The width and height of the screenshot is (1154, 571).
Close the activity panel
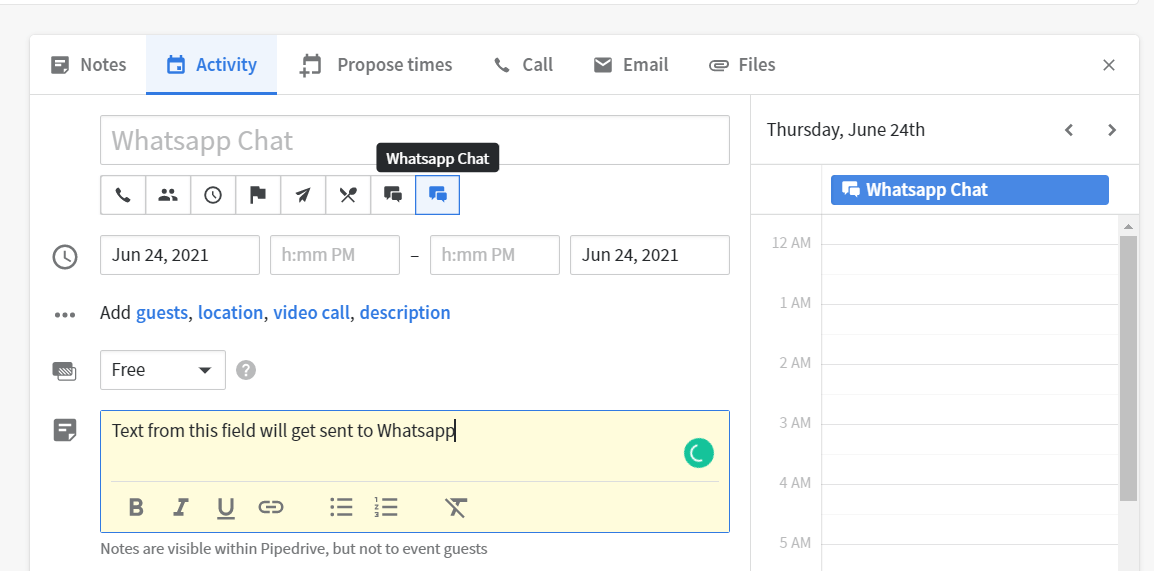click(1109, 65)
